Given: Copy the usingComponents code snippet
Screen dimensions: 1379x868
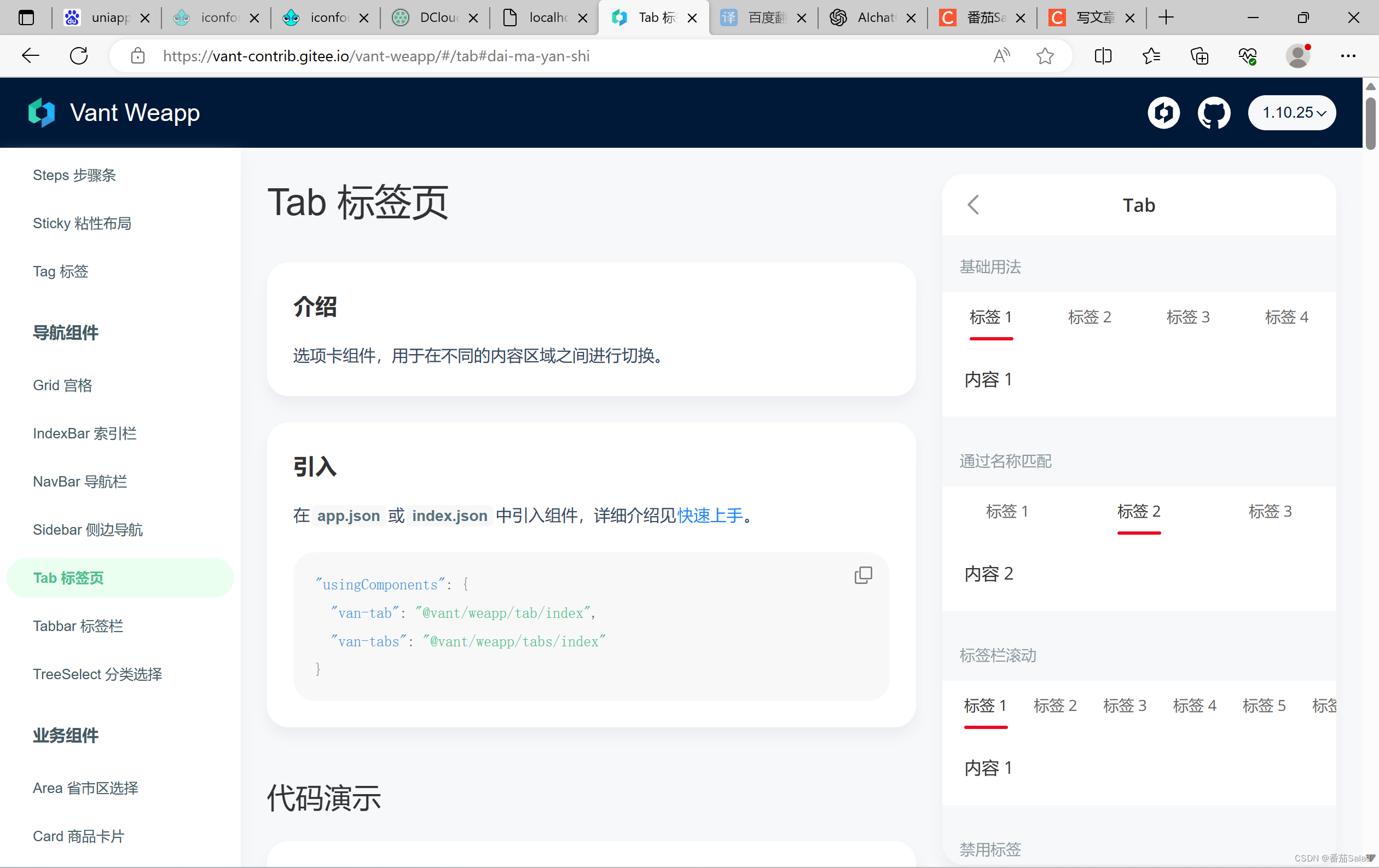Looking at the screenshot, I should point(863,575).
